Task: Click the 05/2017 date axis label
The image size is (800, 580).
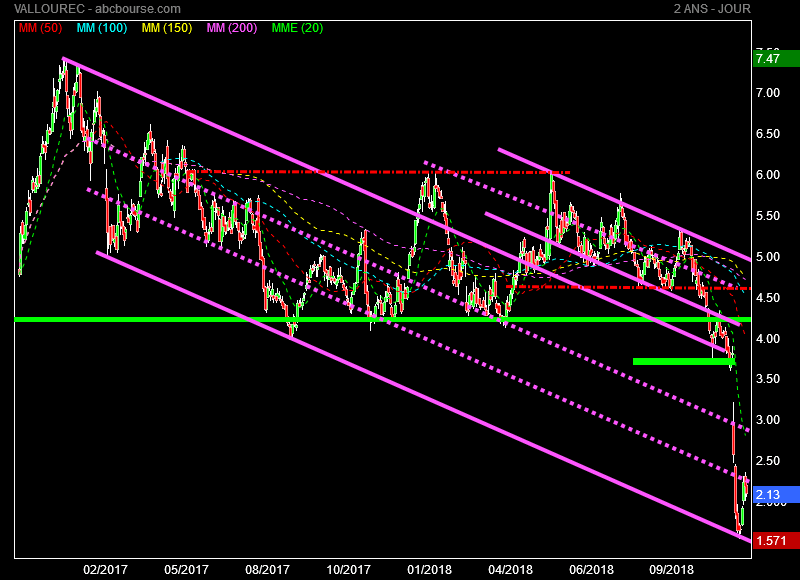Action: point(186,569)
